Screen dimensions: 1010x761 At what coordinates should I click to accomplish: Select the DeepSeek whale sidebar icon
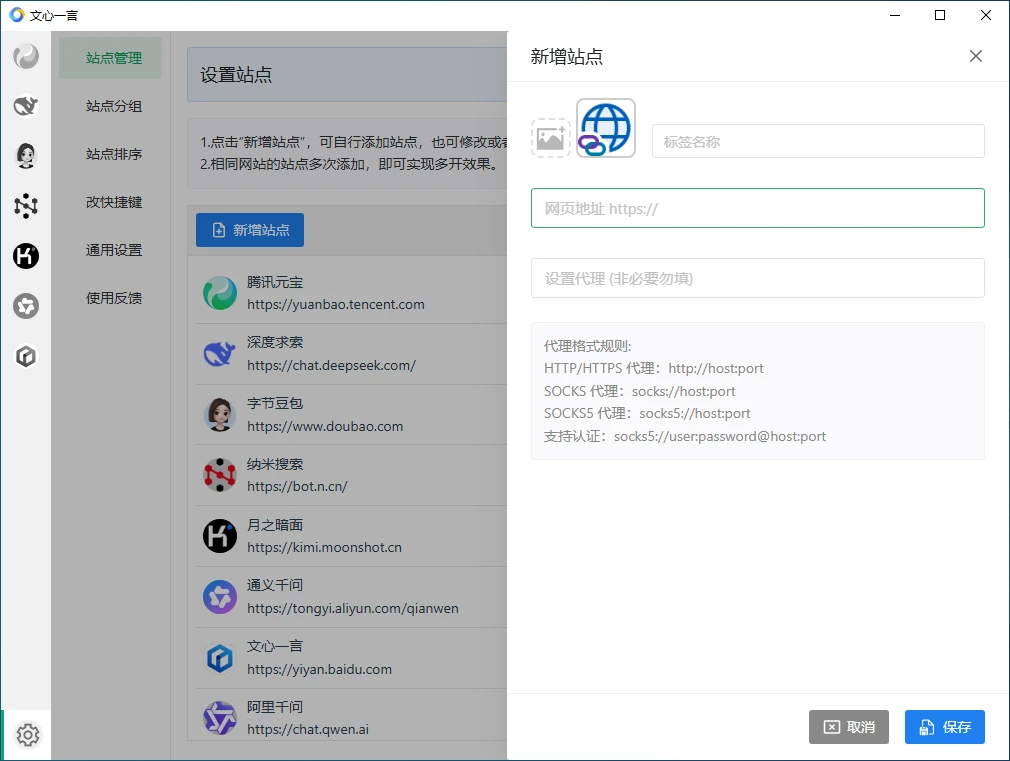click(26, 106)
